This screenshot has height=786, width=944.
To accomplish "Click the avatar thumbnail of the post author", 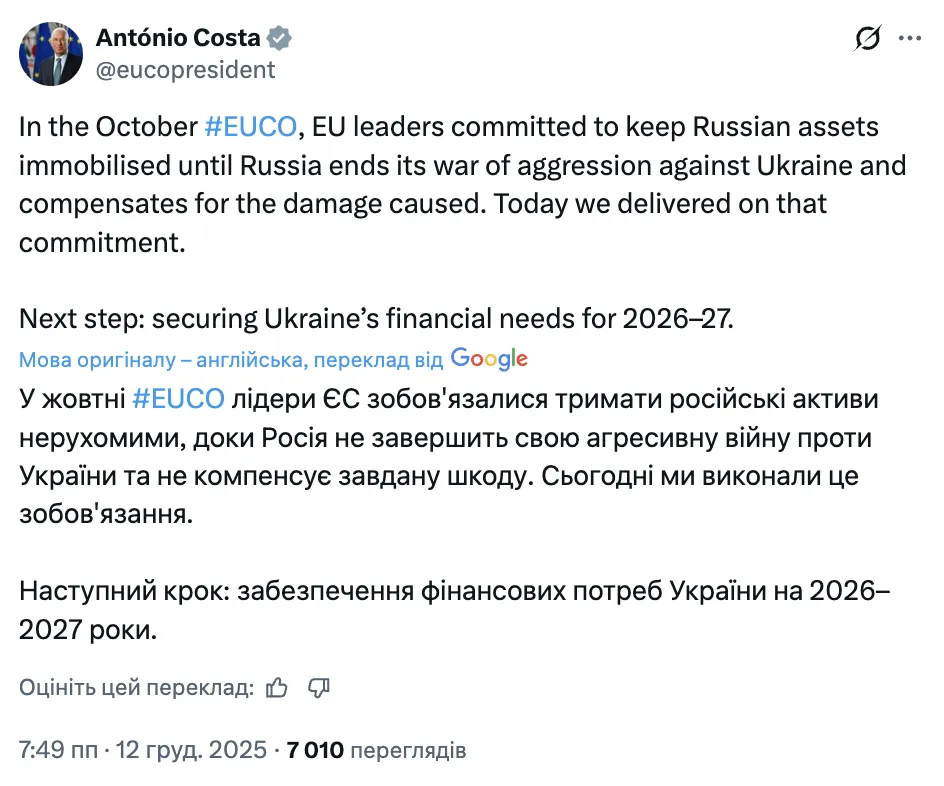I will pyautogui.click(x=50, y=51).
